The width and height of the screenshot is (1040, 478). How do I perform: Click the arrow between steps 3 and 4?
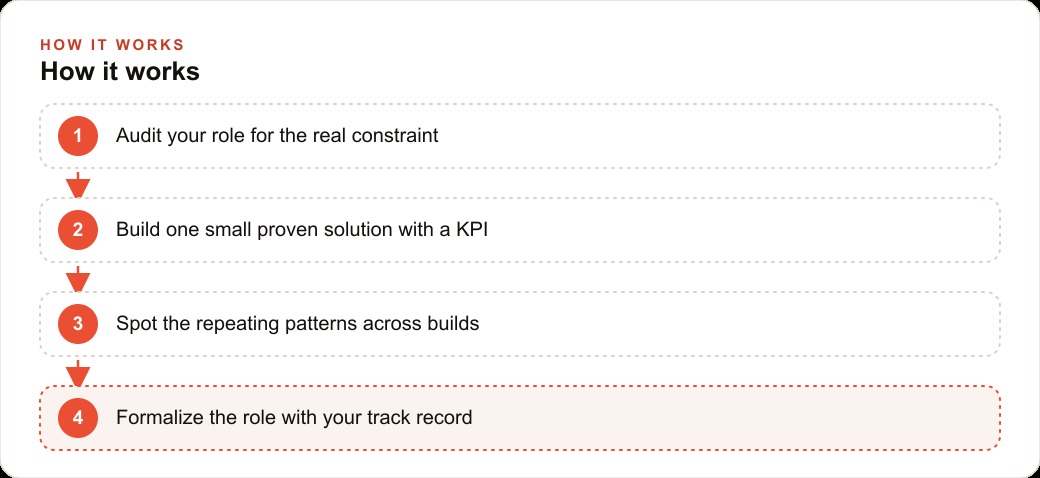[78, 373]
